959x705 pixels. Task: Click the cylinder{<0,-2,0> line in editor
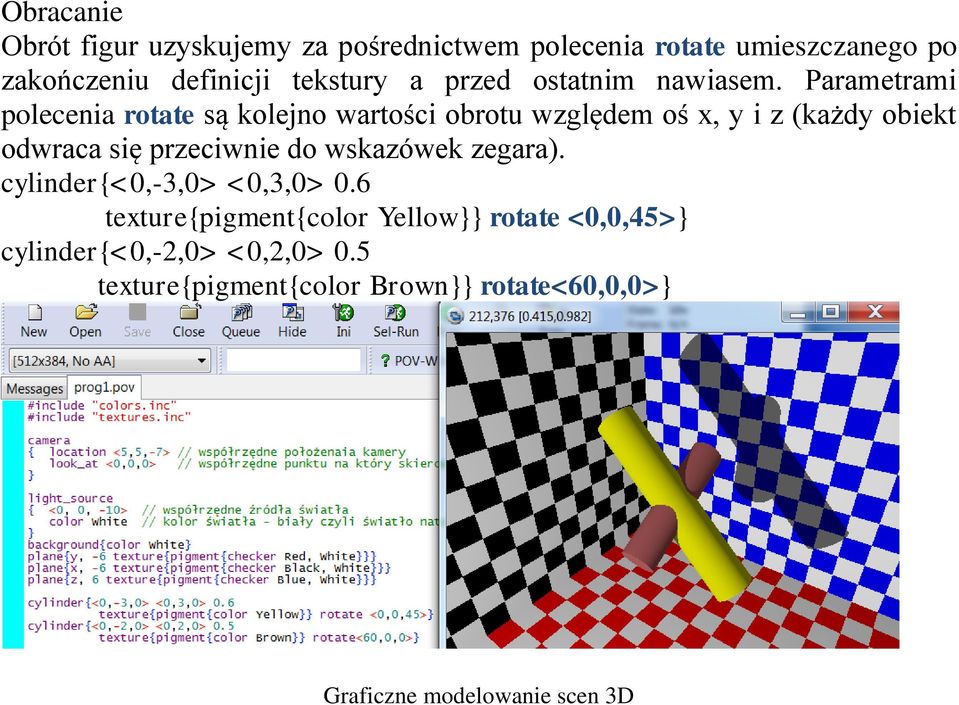pyautogui.click(x=131, y=626)
